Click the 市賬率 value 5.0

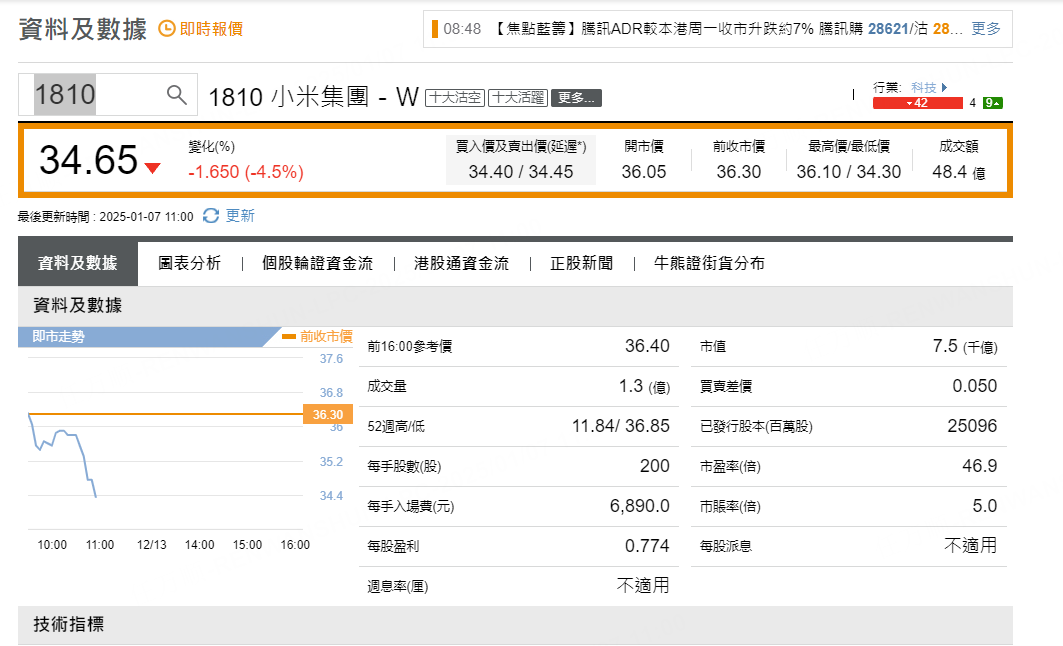[985, 506]
